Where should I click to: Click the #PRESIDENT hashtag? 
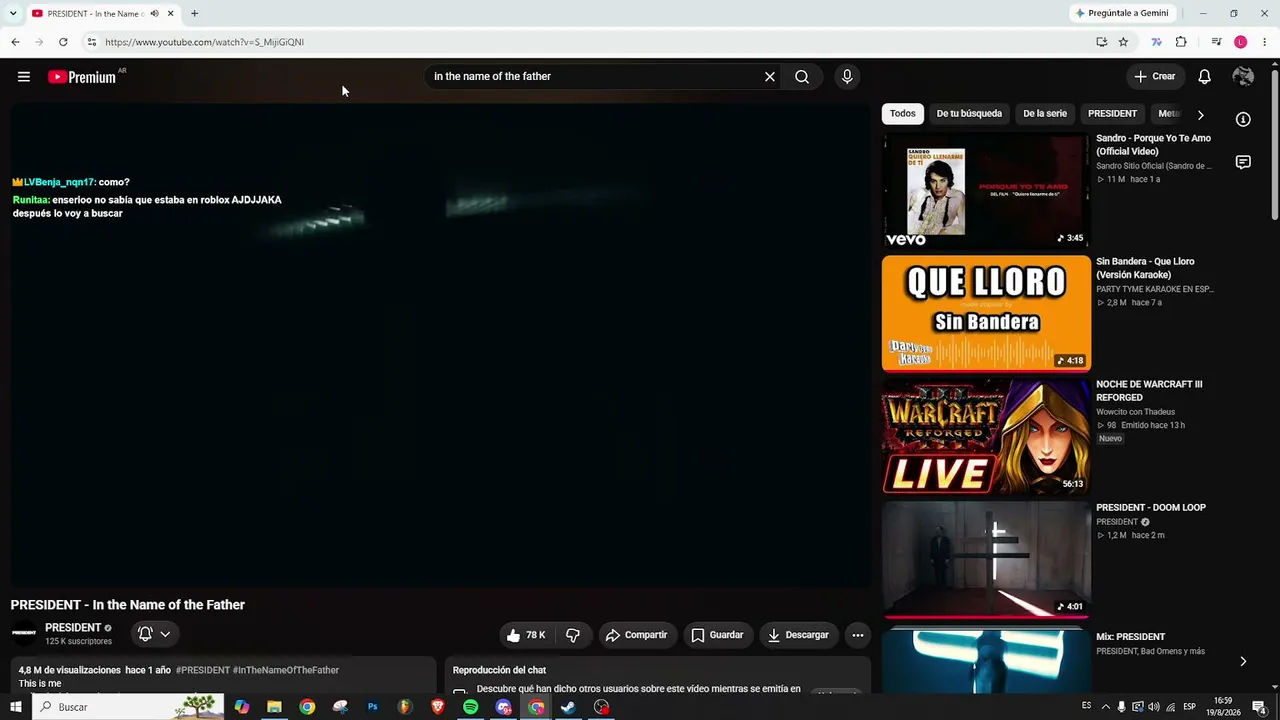click(x=203, y=670)
